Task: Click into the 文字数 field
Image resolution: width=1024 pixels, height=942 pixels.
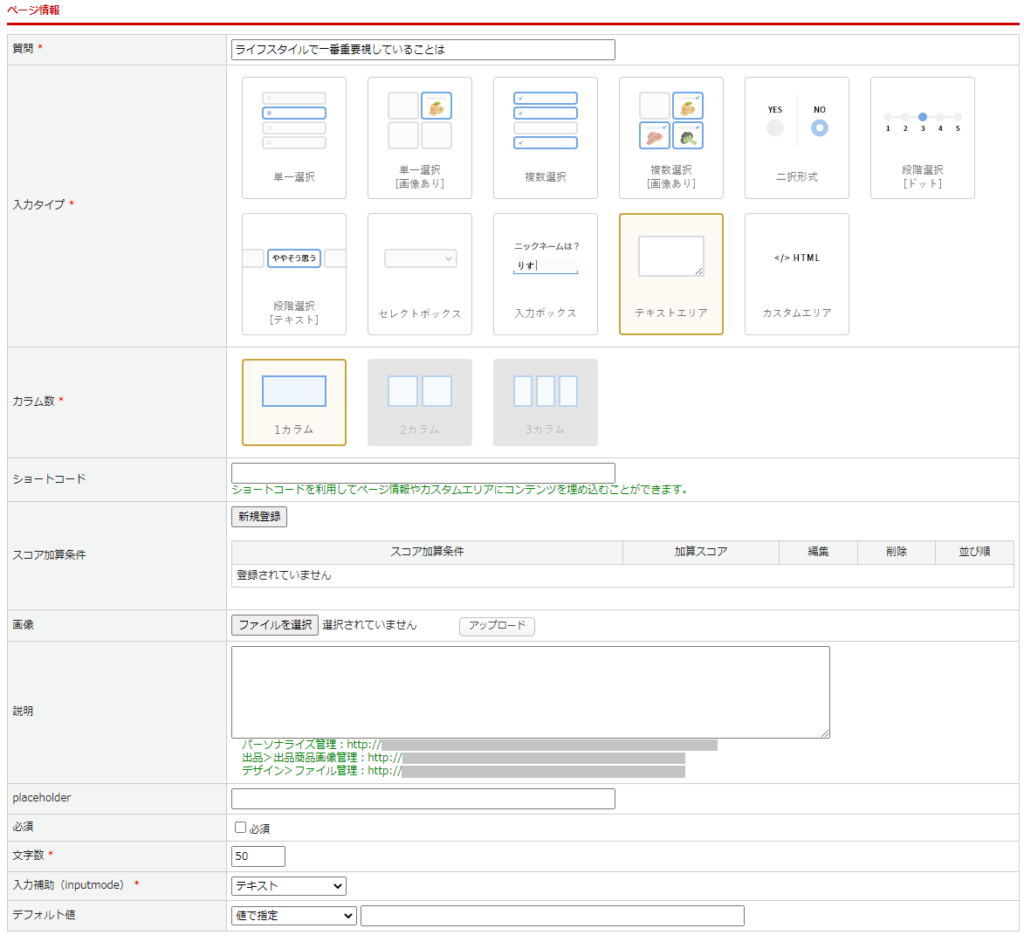Action: [x=258, y=856]
